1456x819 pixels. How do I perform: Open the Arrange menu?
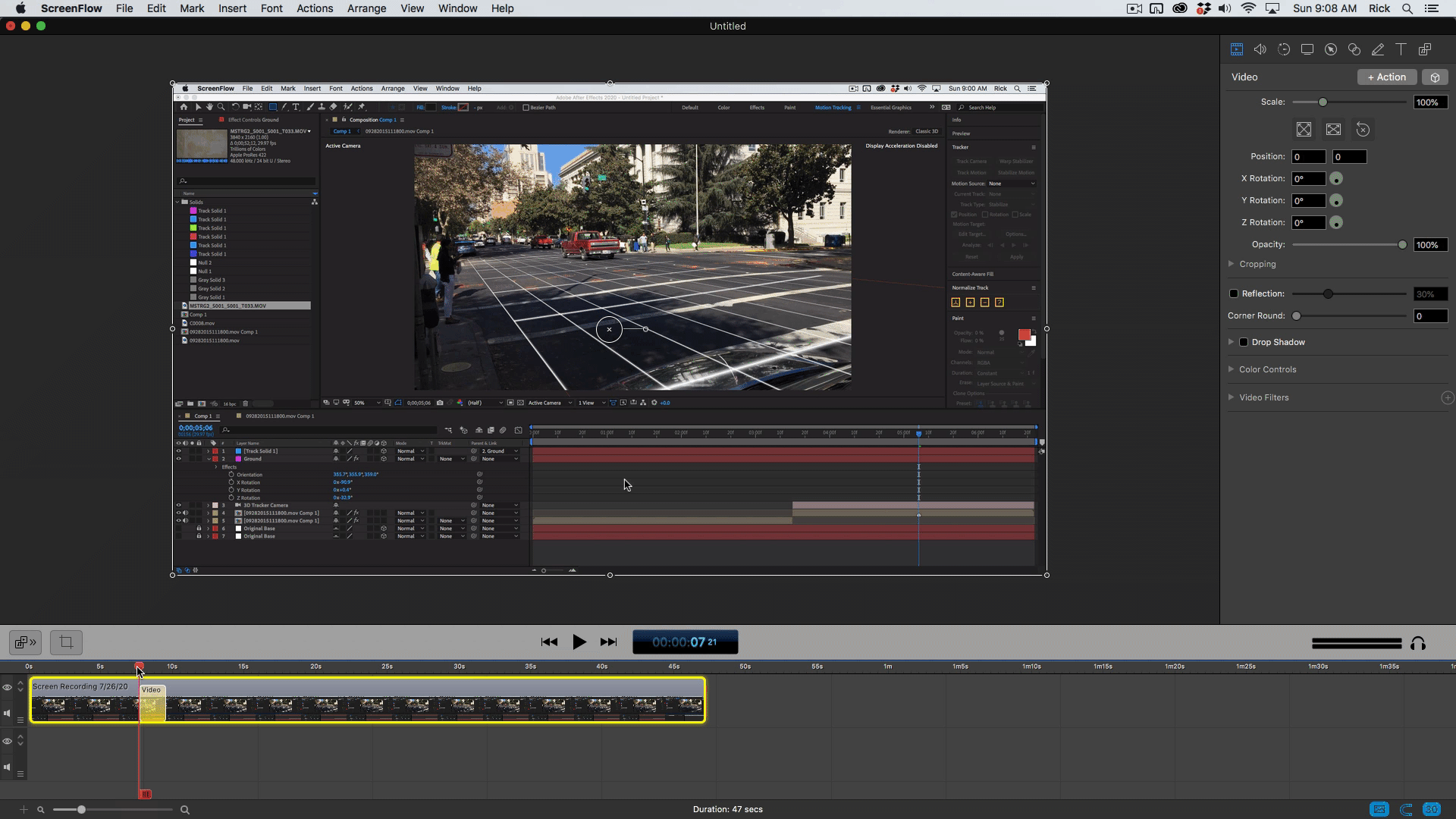point(366,8)
